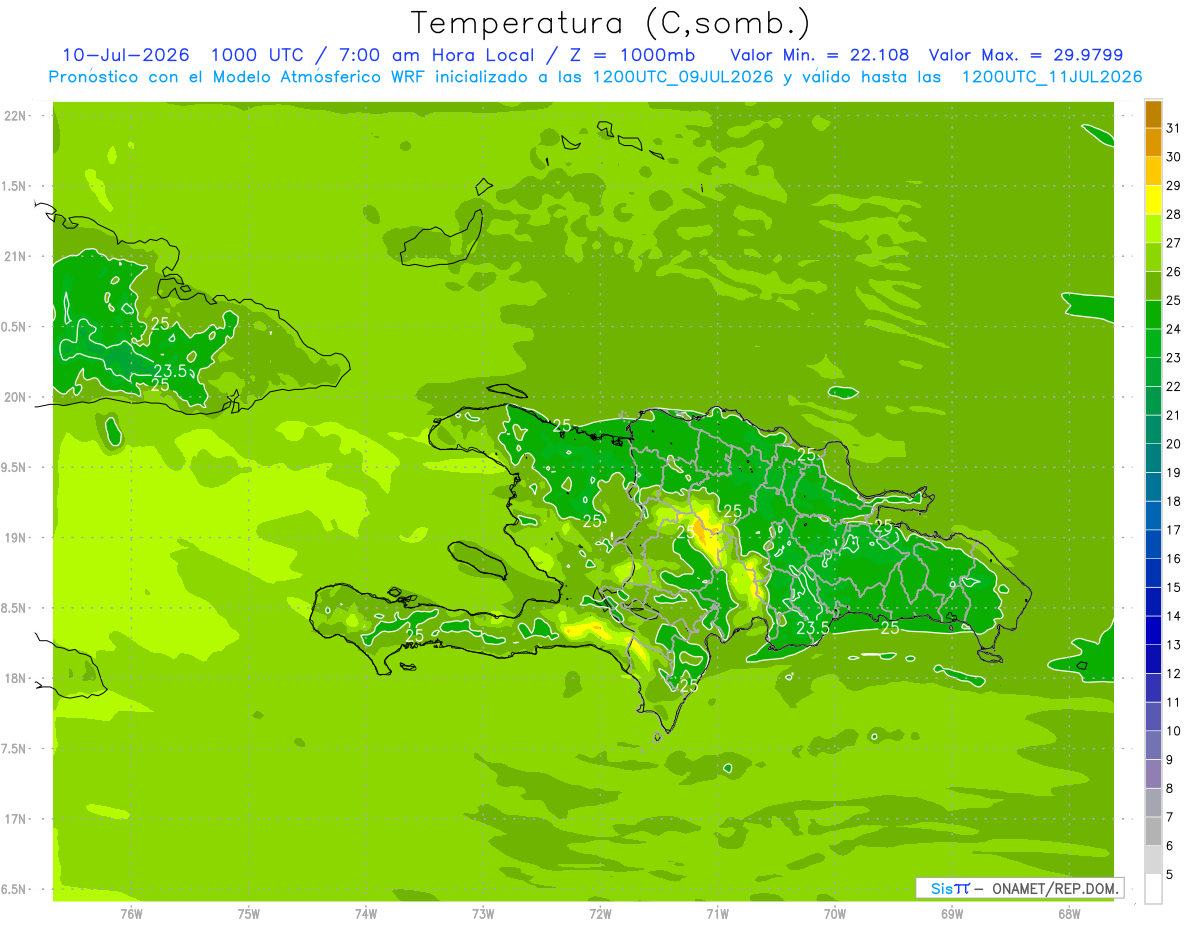Click the "70W" longitude axis label
Viewport: 1200px width, 927px height.
(x=835, y=913)
